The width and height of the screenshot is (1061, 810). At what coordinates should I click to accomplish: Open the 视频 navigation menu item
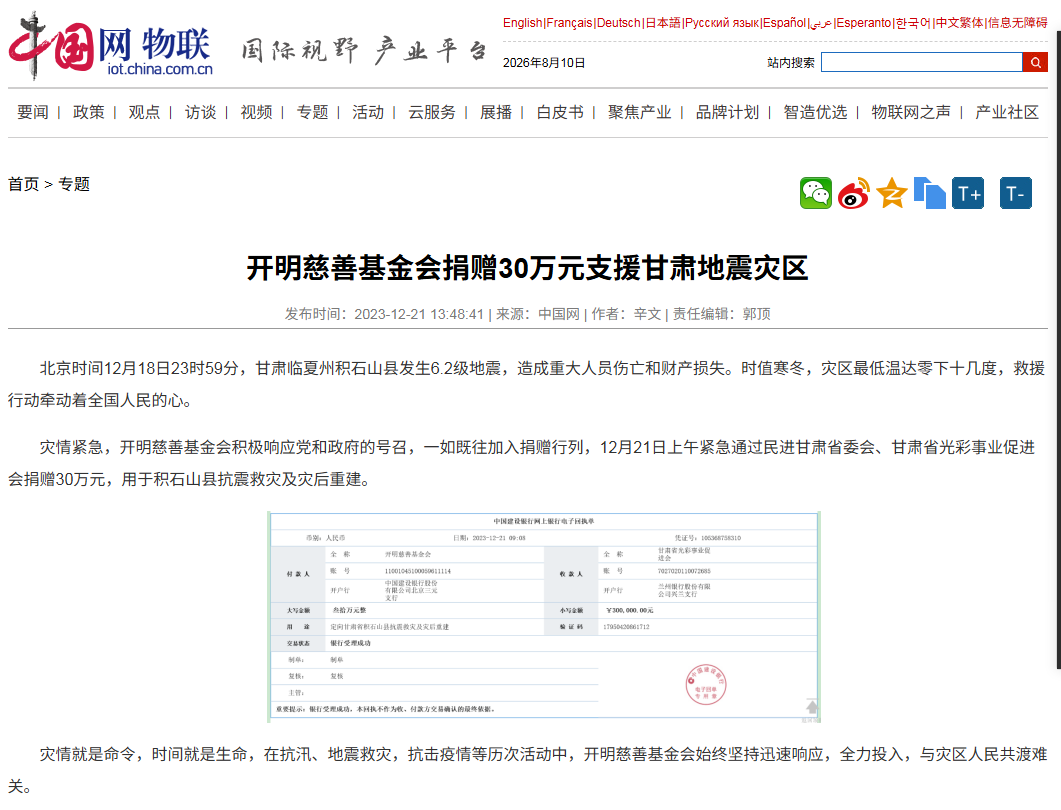(x=256, y=112)
